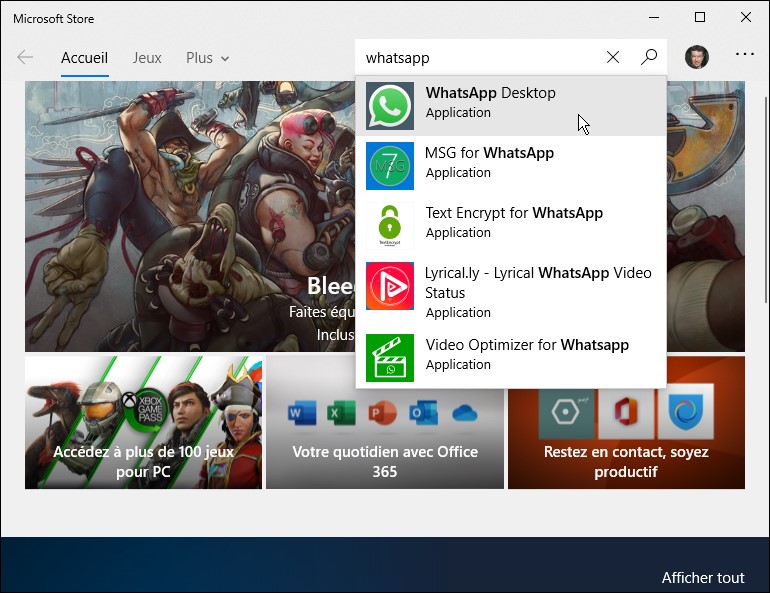The width and height of the screenshot is (770, 593).
Task: Click the MSG for WhatsApp icon
Action: 390,166
